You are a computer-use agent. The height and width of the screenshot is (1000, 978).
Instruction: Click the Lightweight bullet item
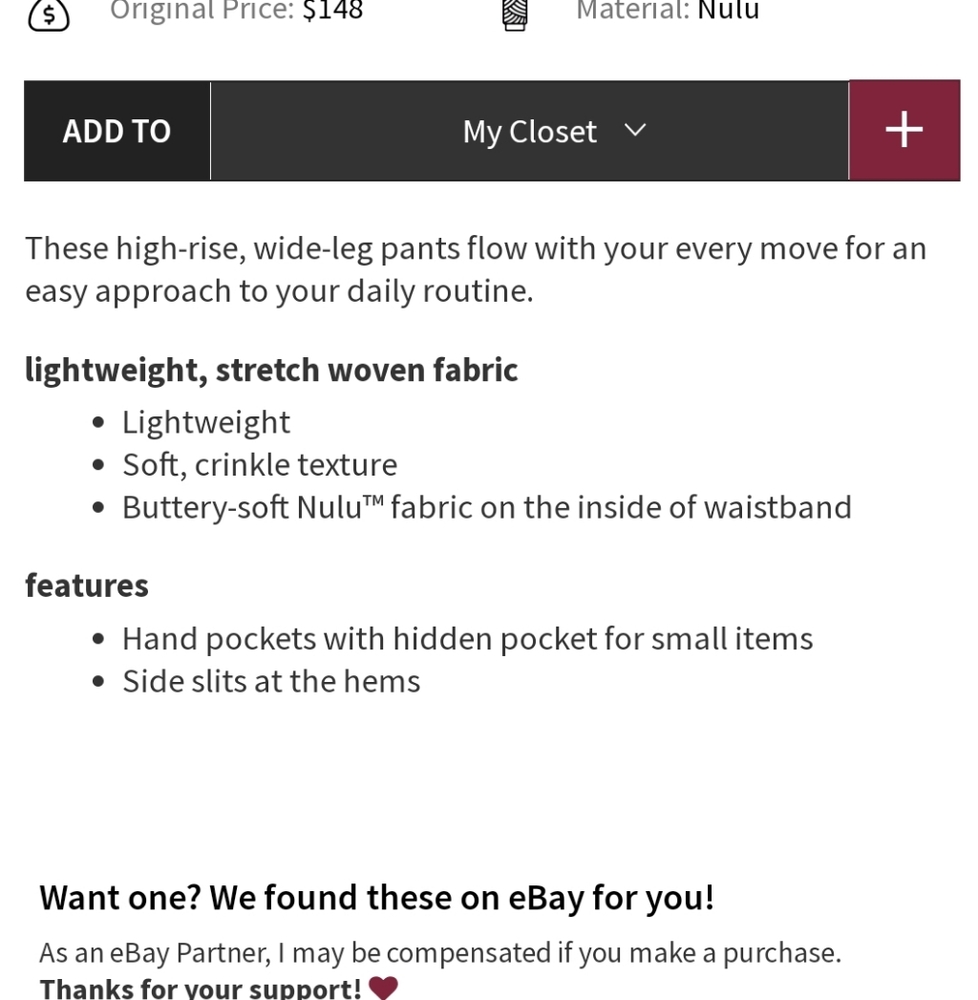(x=206, y=422)
